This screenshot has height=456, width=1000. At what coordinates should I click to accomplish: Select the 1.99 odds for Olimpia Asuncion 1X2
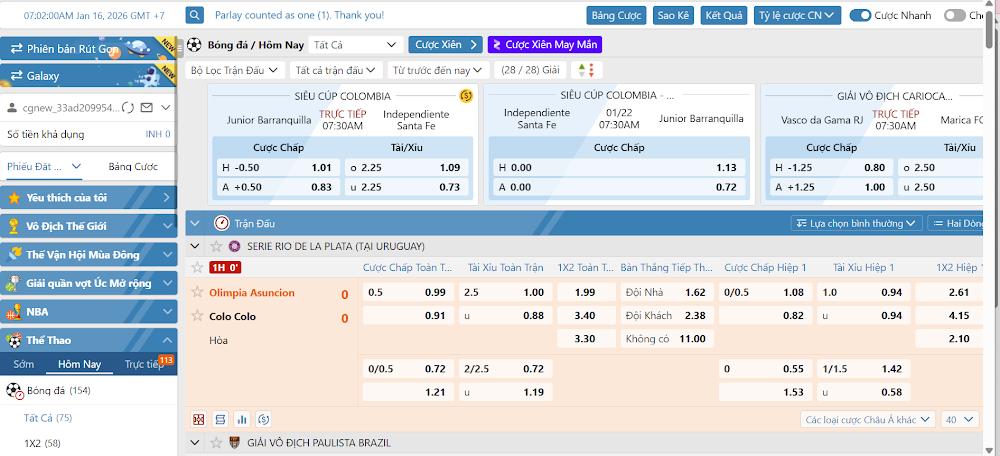[586, 292]
